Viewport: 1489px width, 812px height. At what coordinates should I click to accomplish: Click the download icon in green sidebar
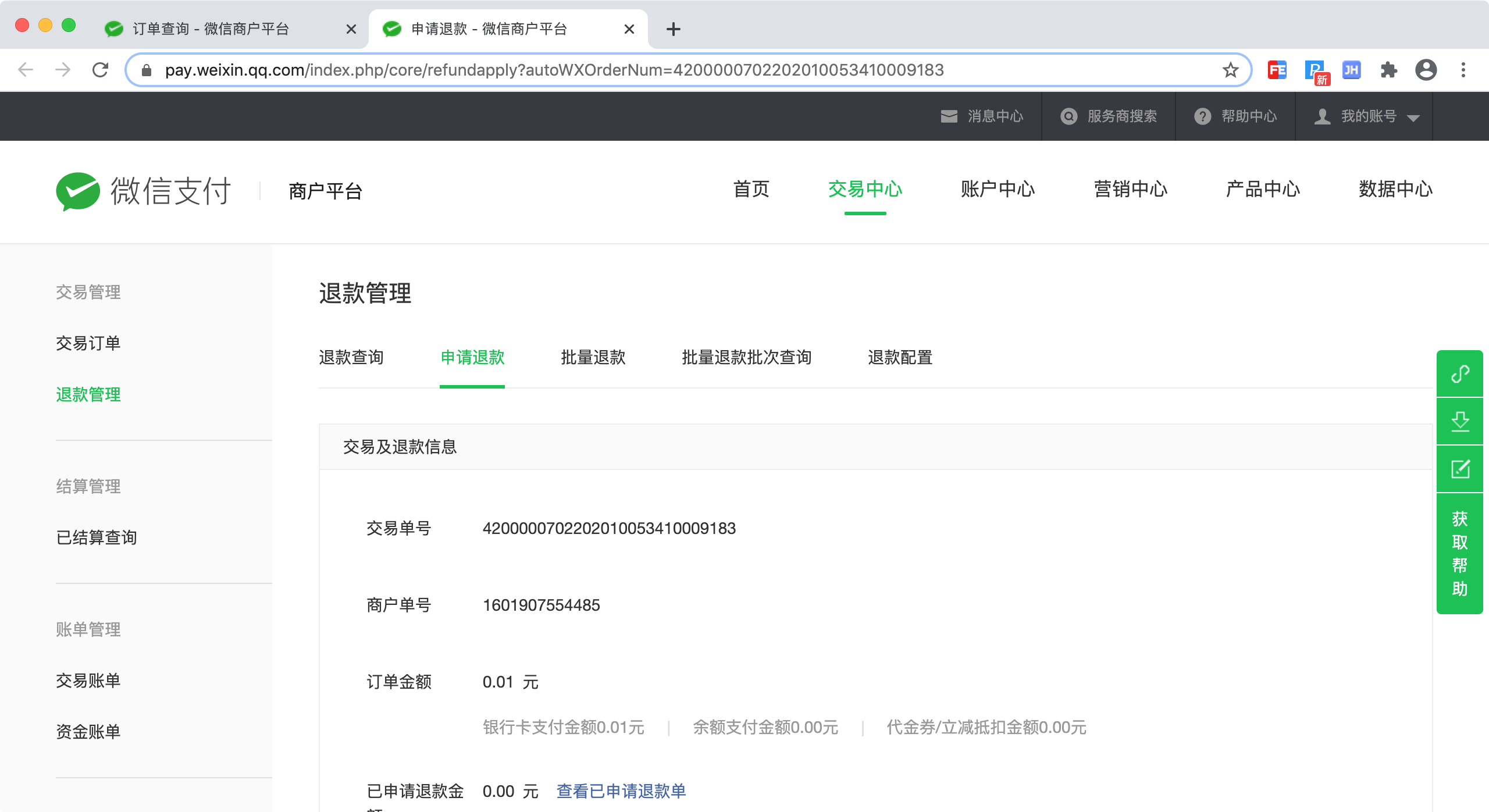click(1459, 421)
